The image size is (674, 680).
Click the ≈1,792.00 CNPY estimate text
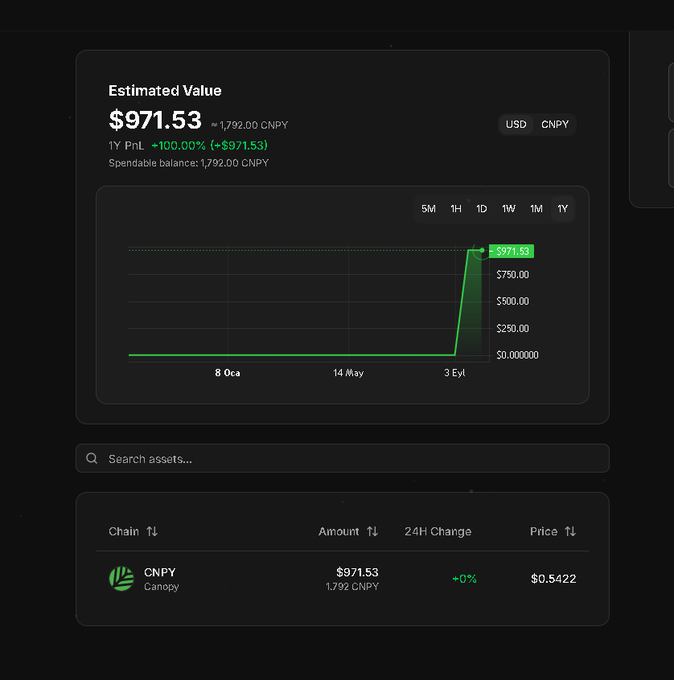250,125
